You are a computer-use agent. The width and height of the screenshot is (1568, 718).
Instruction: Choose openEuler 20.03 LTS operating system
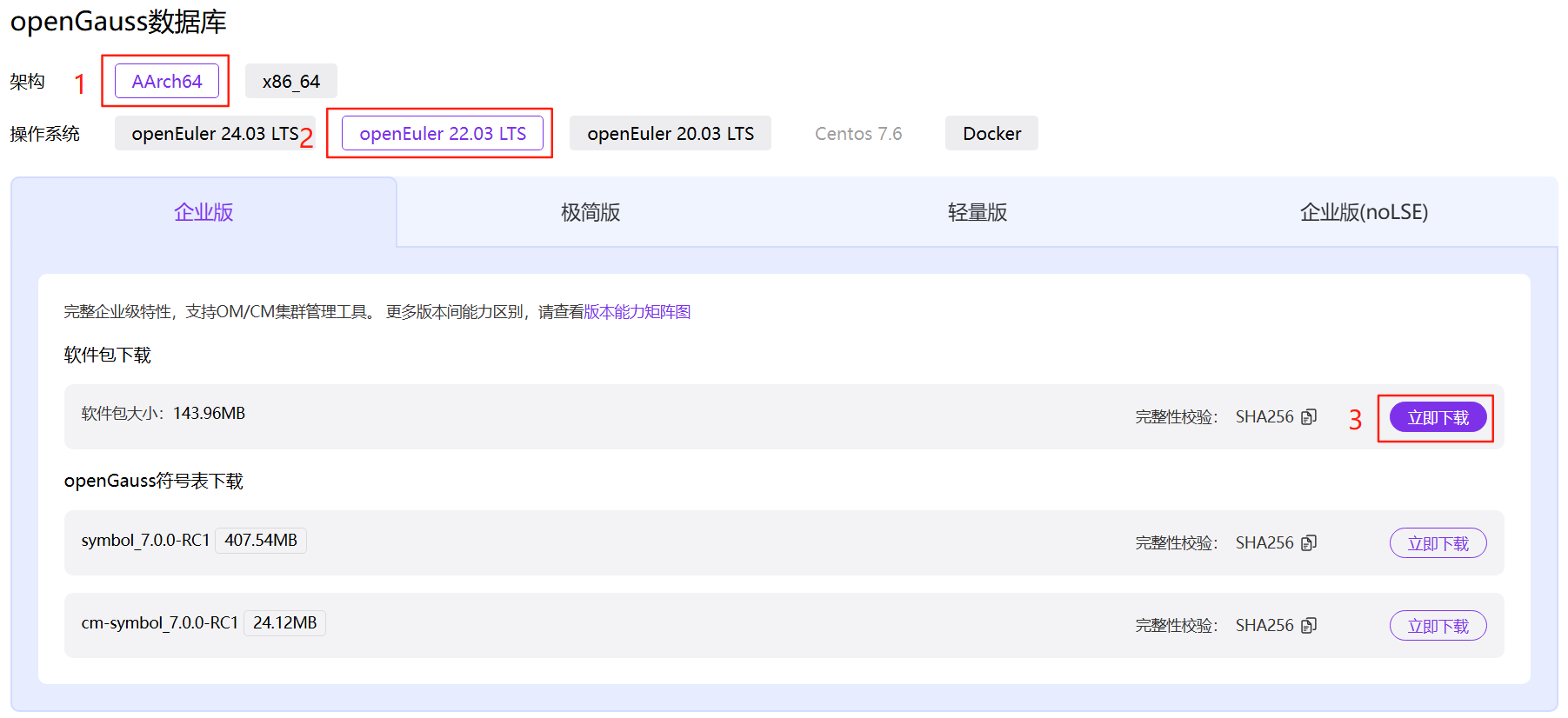671,133
